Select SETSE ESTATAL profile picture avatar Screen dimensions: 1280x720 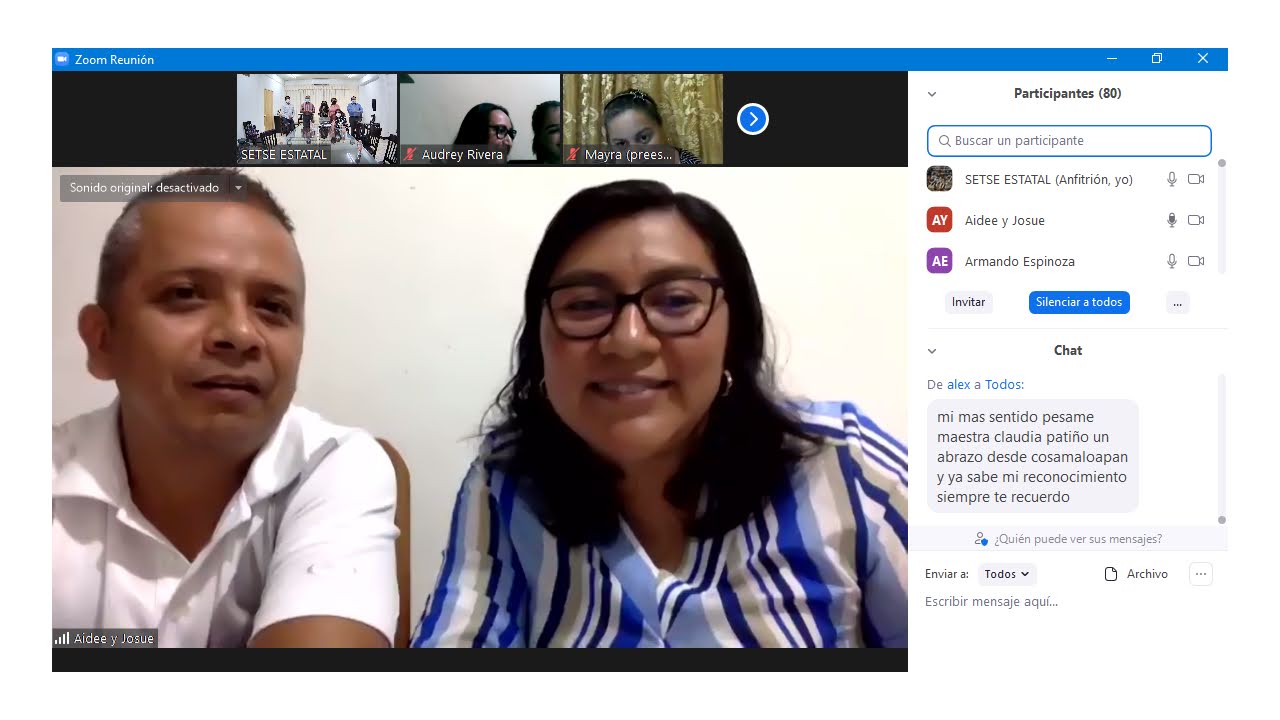click(x=939, y=179)
